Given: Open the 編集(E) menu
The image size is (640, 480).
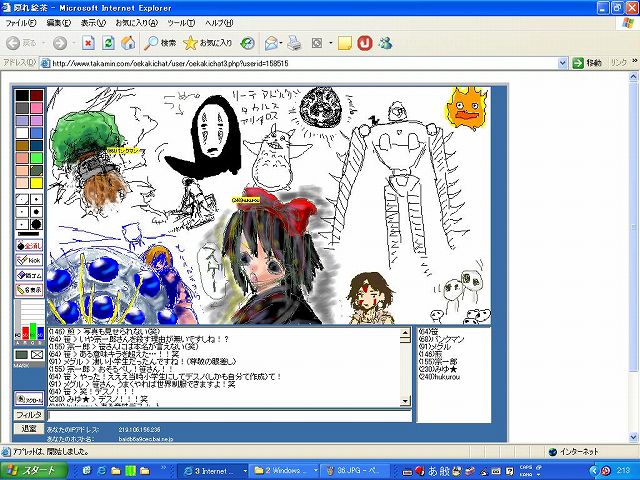Looking at the screenshot, I should [58, 23].
